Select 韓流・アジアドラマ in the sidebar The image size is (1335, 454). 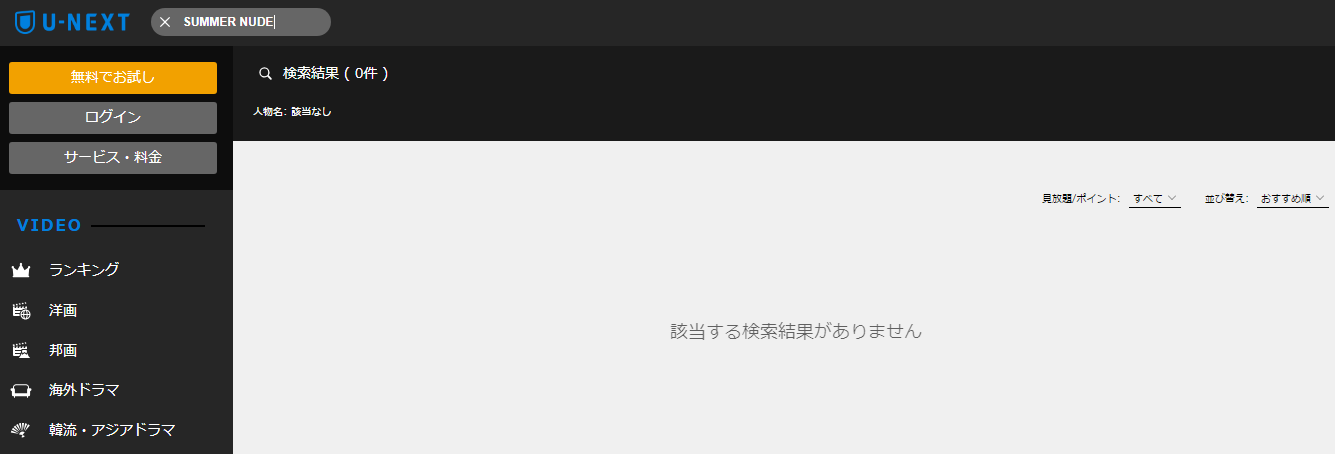112,430
